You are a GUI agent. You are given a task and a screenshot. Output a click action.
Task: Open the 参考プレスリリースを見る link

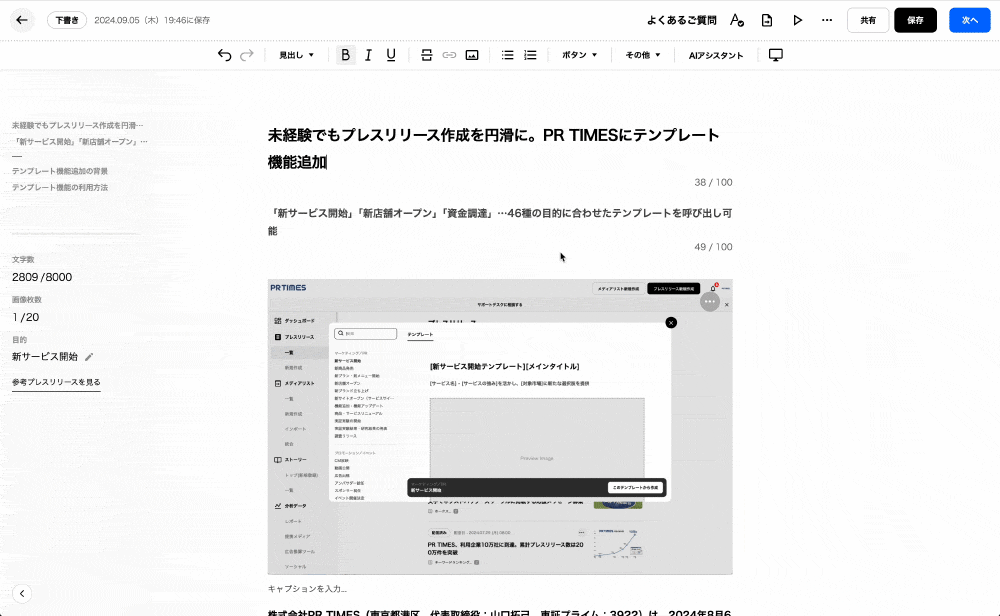[56, 382]
